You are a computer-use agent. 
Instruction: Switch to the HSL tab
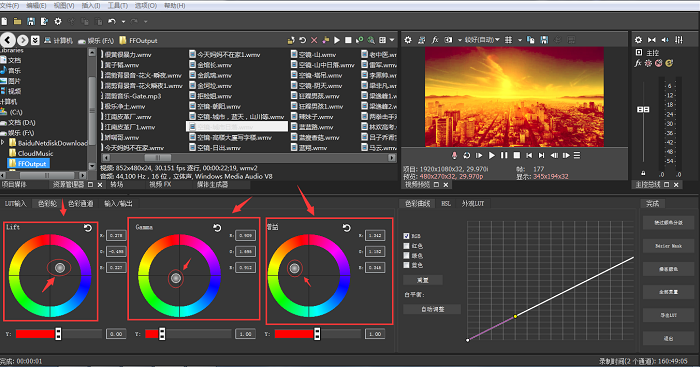pos(446,204)
